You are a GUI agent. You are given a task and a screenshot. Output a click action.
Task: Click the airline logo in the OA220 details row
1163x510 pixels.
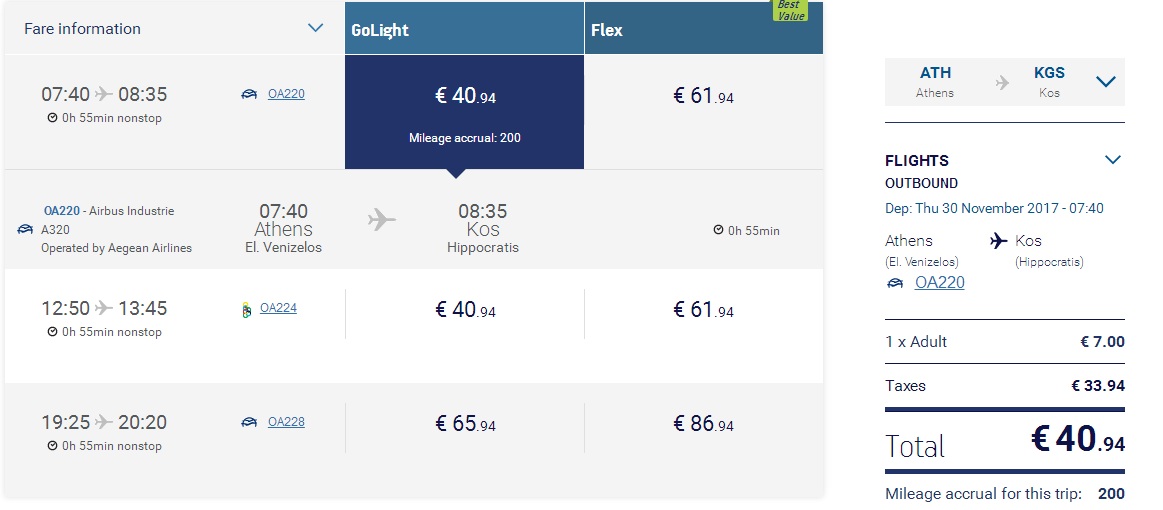pyautogui.click(x=24, y=230)
